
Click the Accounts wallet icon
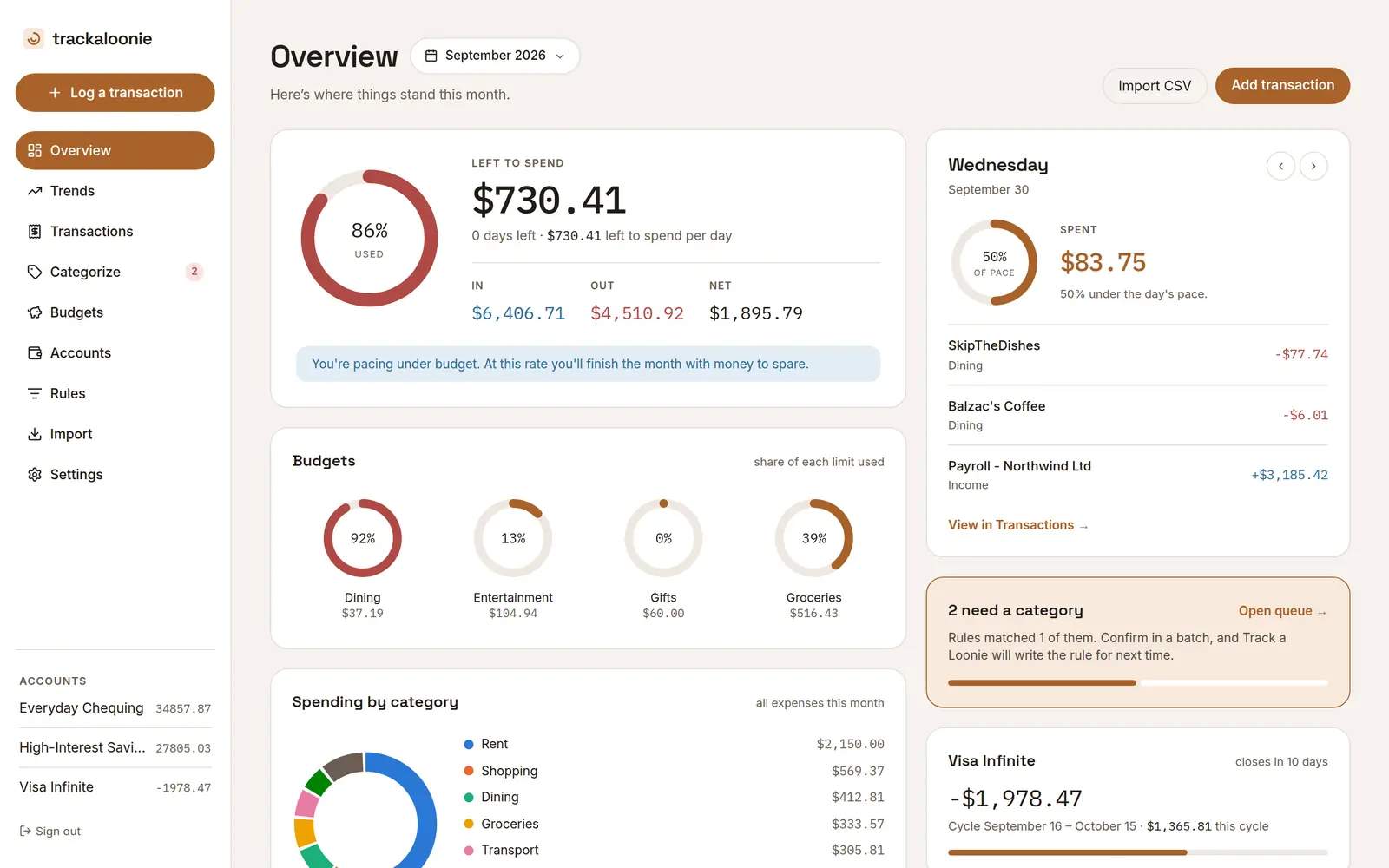click(x=35, y=353)
